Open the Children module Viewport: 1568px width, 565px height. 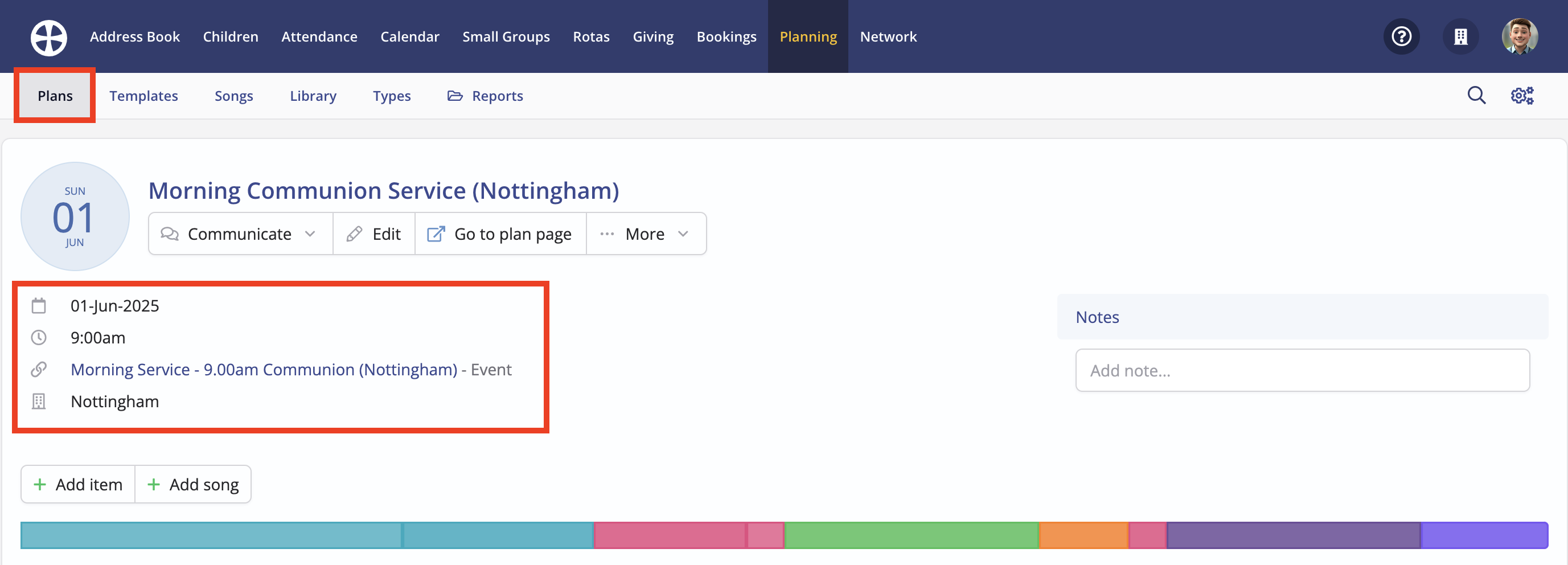(x=230, y=36)
